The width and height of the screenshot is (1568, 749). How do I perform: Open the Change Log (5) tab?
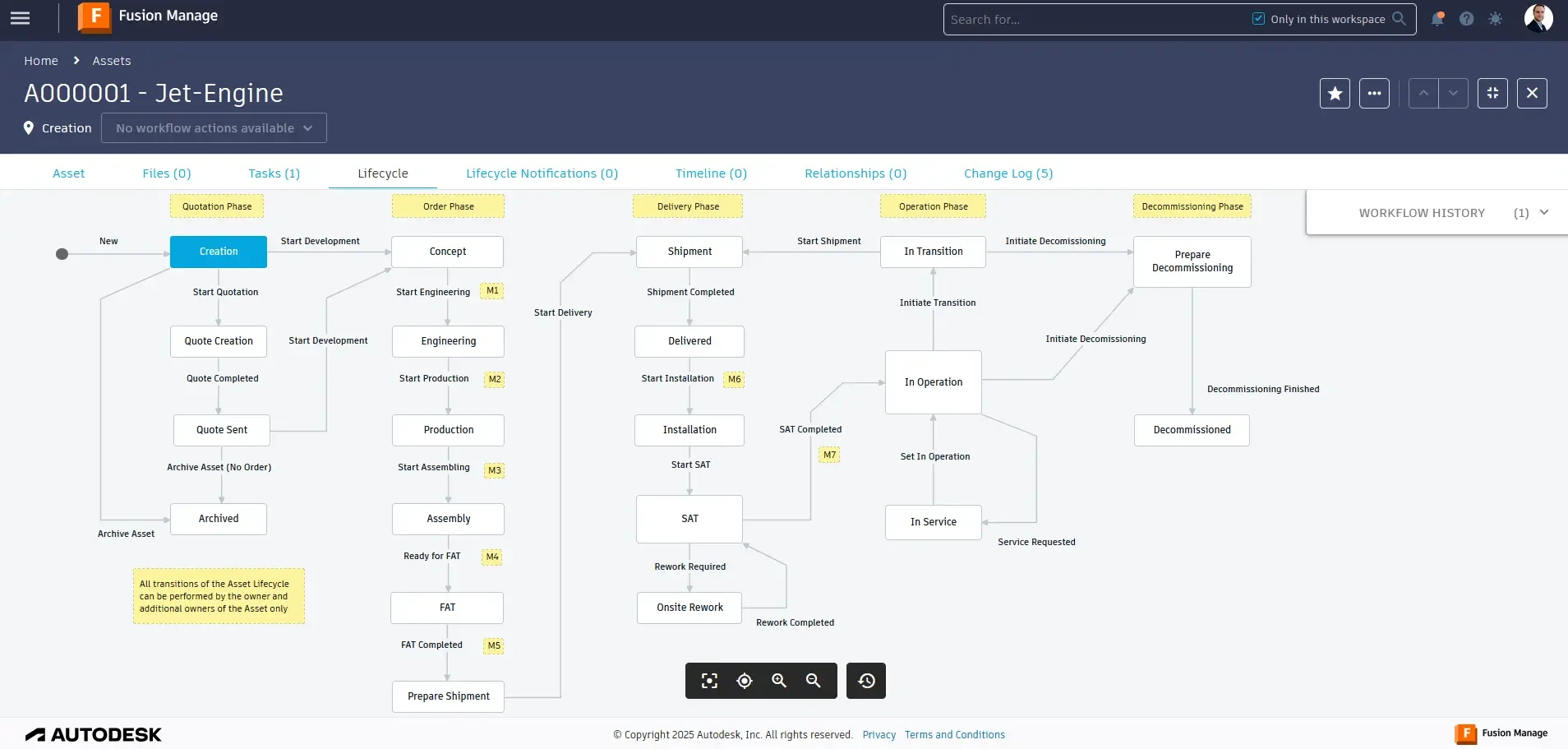tap(1008, 173)
